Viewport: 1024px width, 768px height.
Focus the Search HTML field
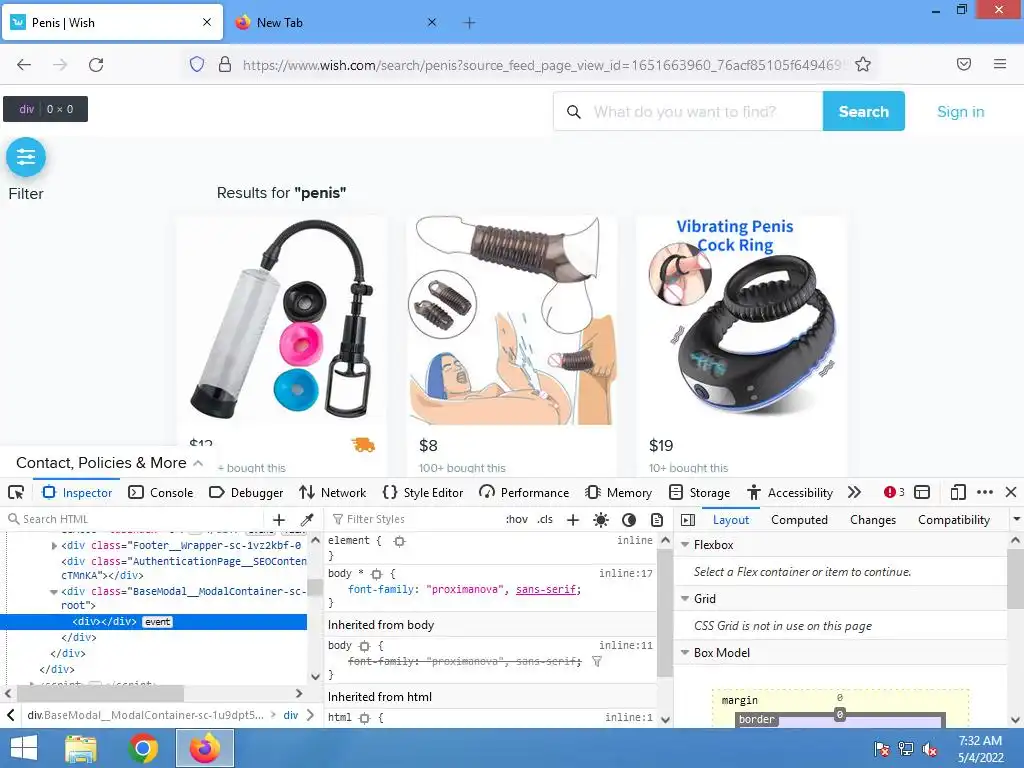pos(134,519)
